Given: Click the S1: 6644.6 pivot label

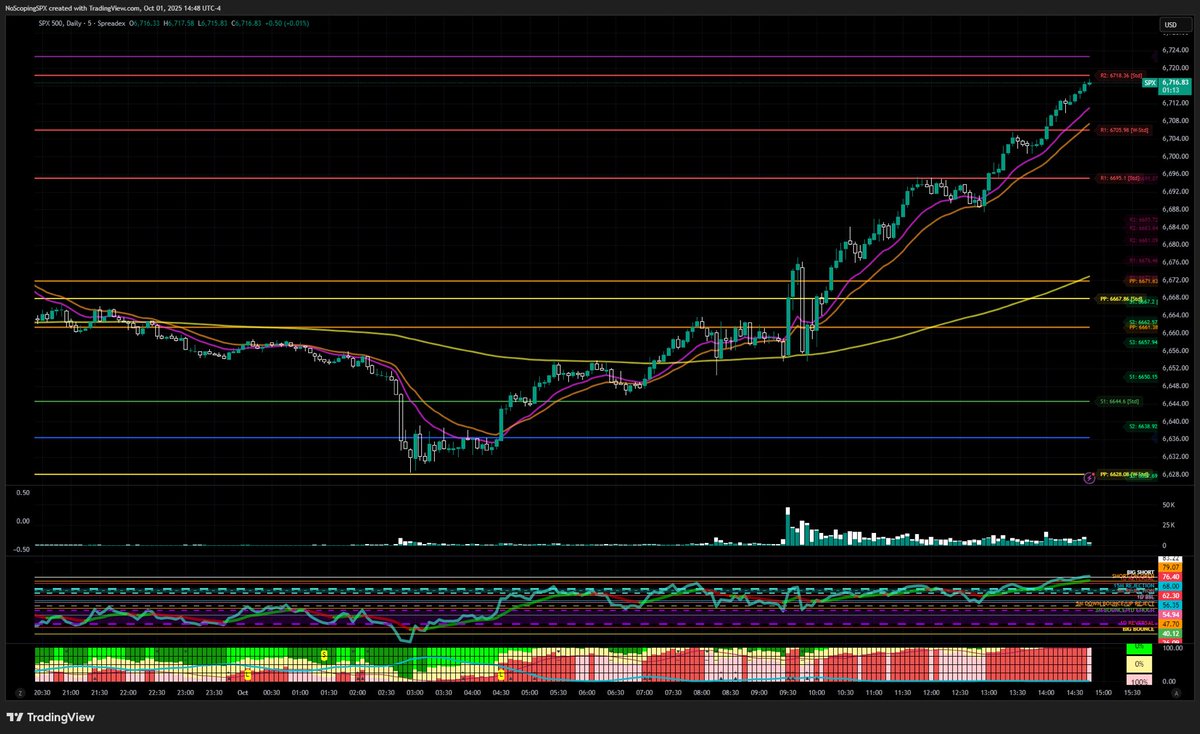Looking at the screenshot, I should click(1120, 401).
